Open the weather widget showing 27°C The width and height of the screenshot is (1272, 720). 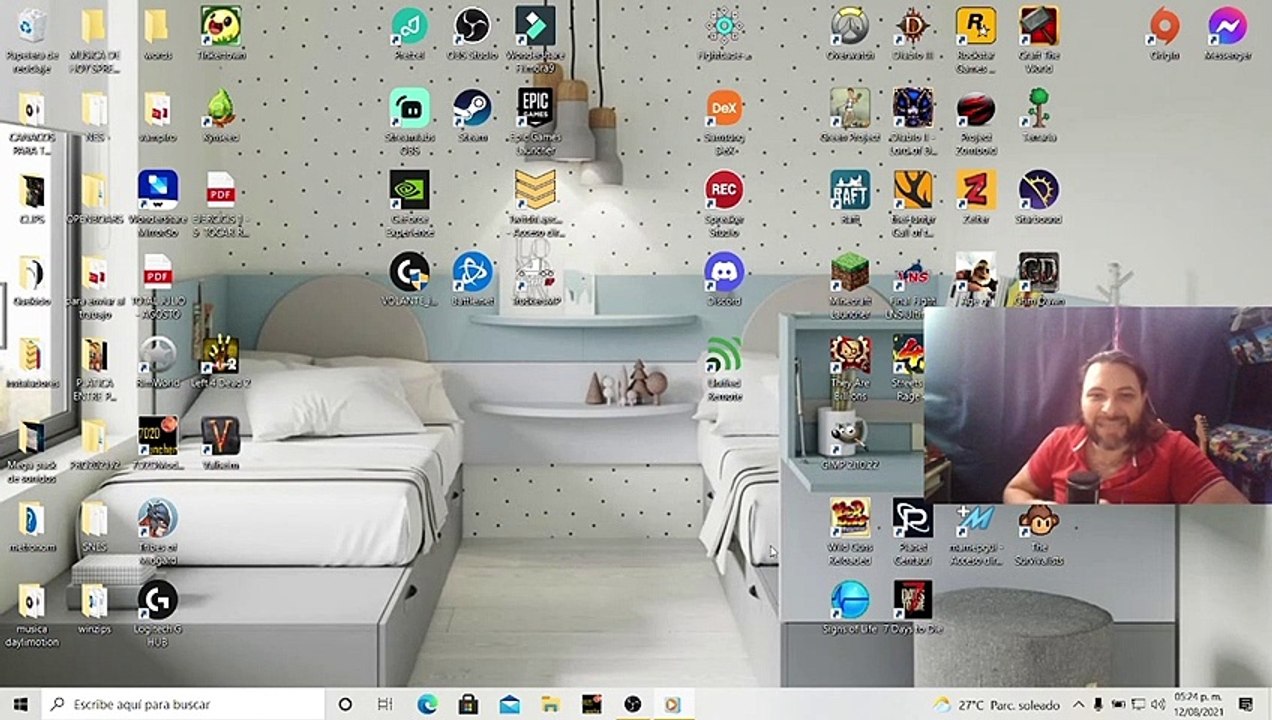pos(996,704)
